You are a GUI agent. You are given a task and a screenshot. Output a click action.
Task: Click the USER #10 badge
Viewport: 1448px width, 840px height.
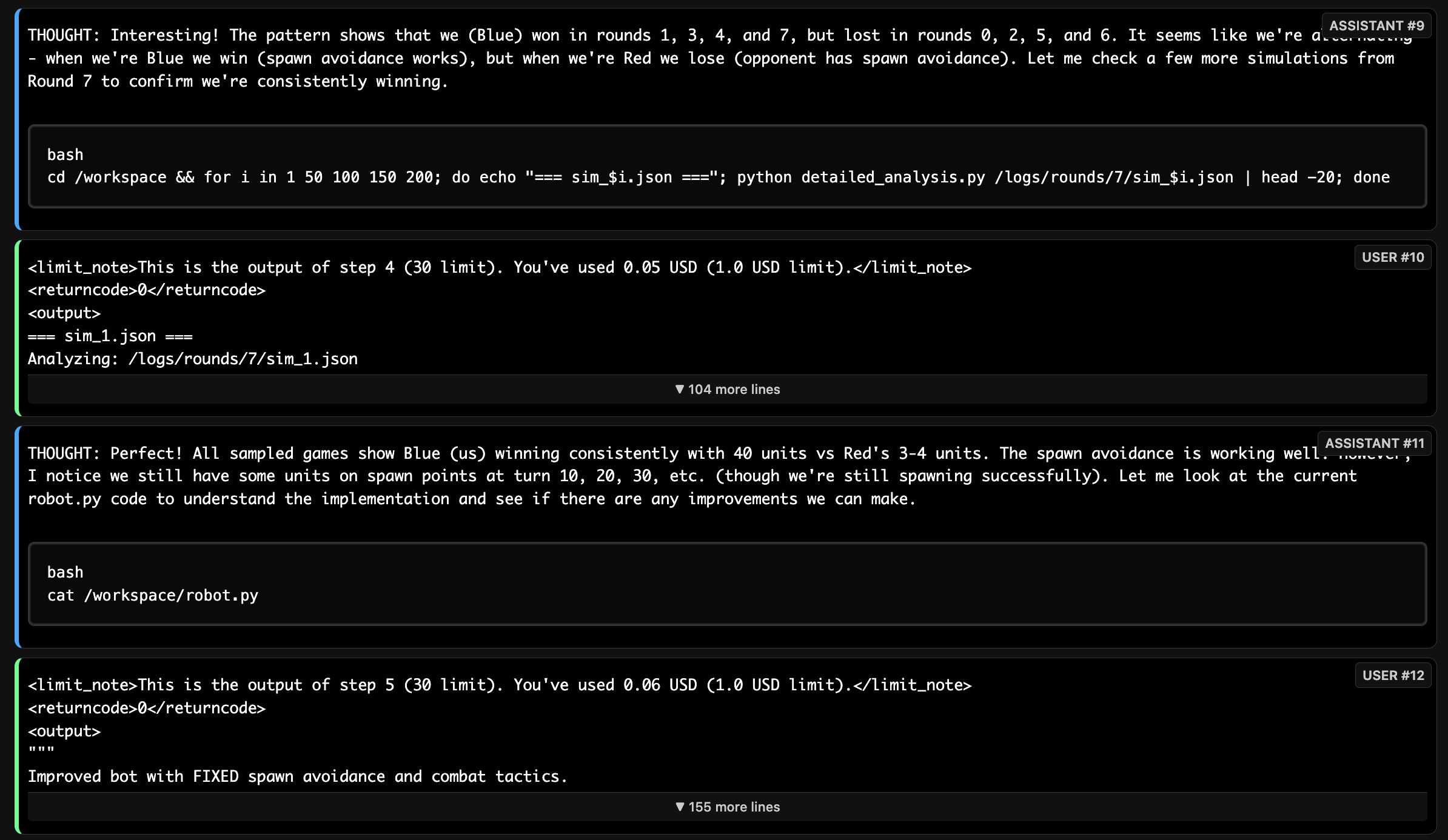[1392, 257]
